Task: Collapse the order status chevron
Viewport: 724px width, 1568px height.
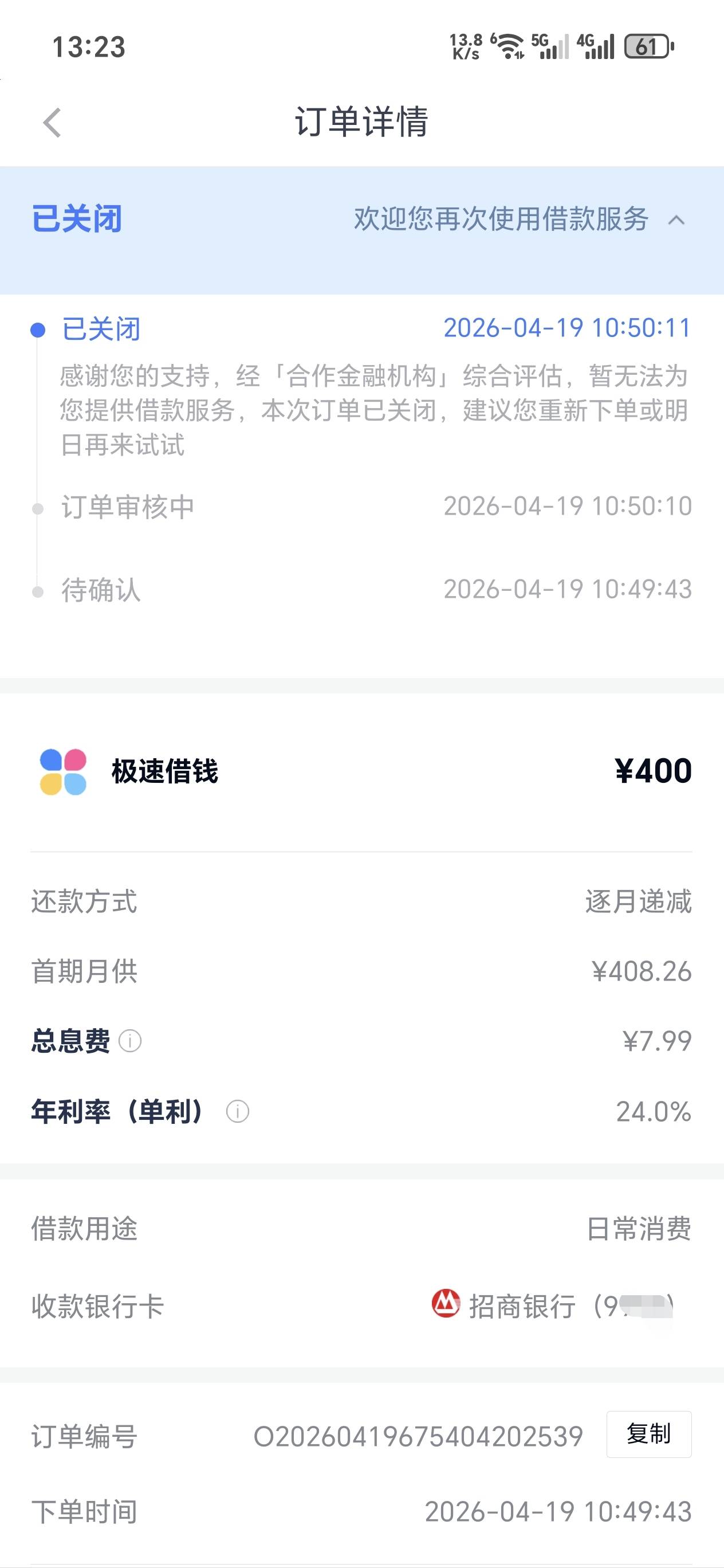Action: (676, 219)
